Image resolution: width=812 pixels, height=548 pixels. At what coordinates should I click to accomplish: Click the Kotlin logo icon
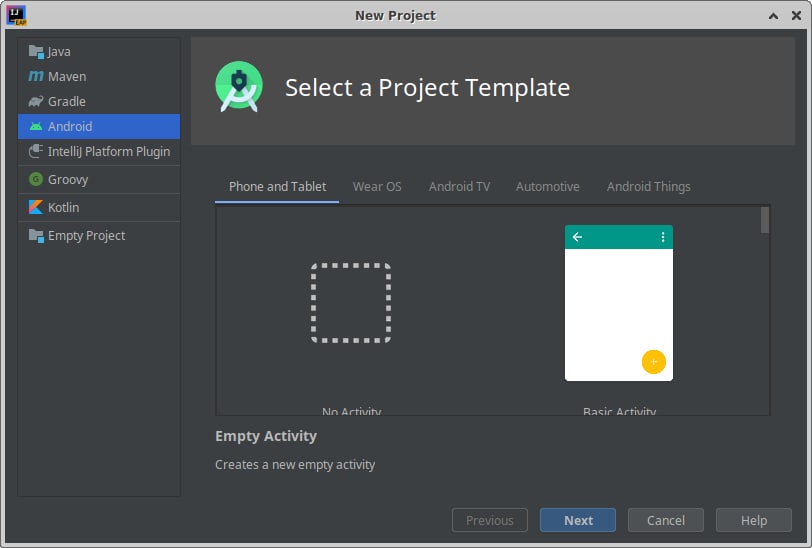click(36, 207)
